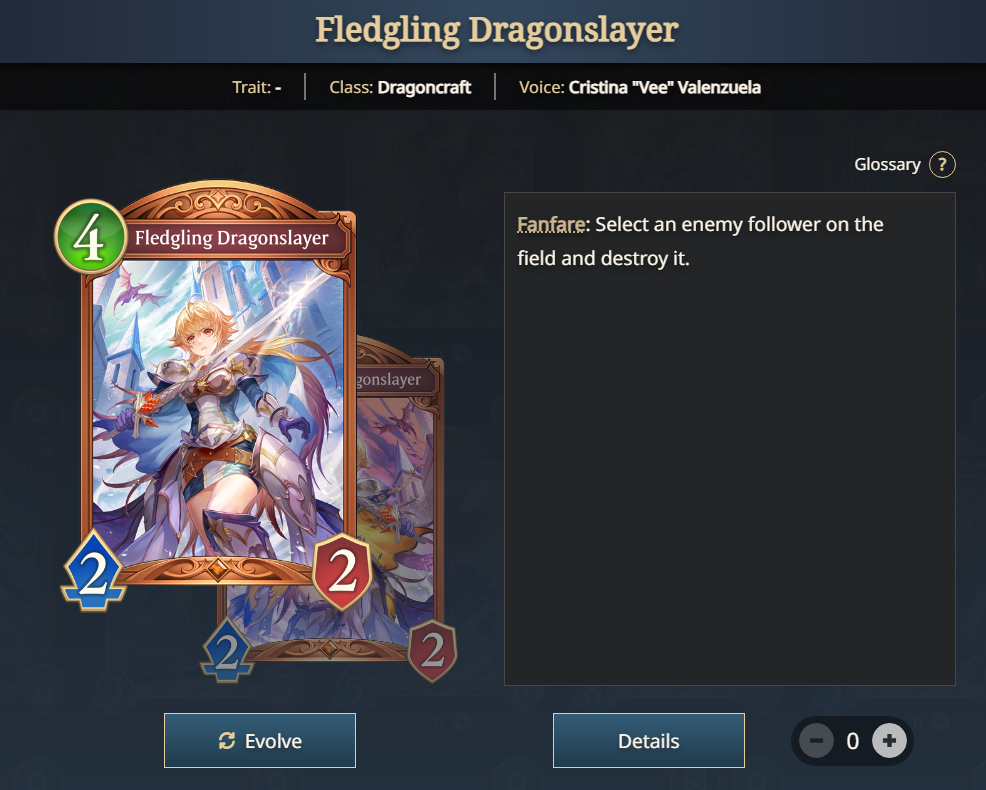Open the Glossary help question mark icon
Image resolution: width=986 pixels, height=790 pixels.
[942, 165]
